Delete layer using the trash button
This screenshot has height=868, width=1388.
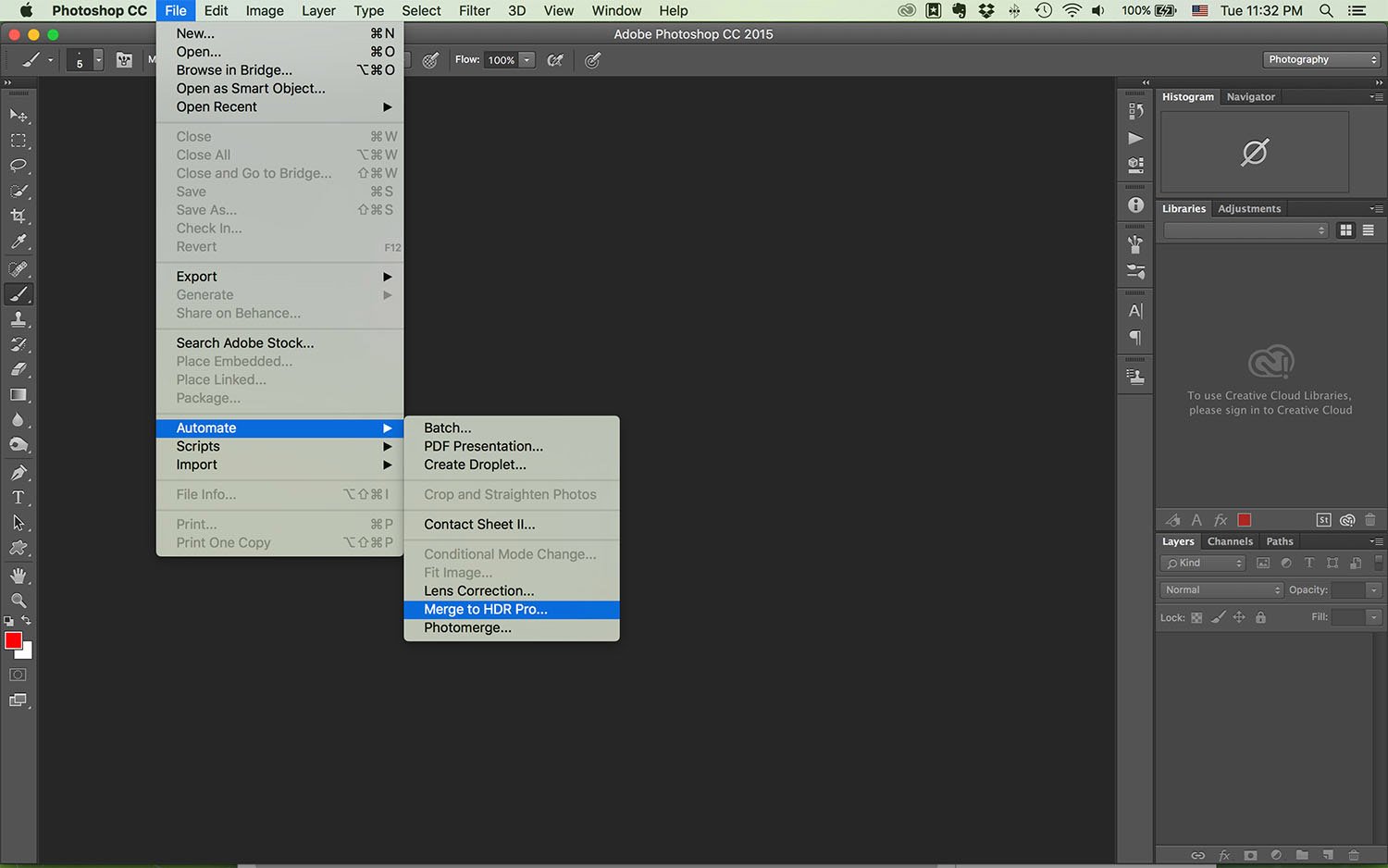(1353, 856)
